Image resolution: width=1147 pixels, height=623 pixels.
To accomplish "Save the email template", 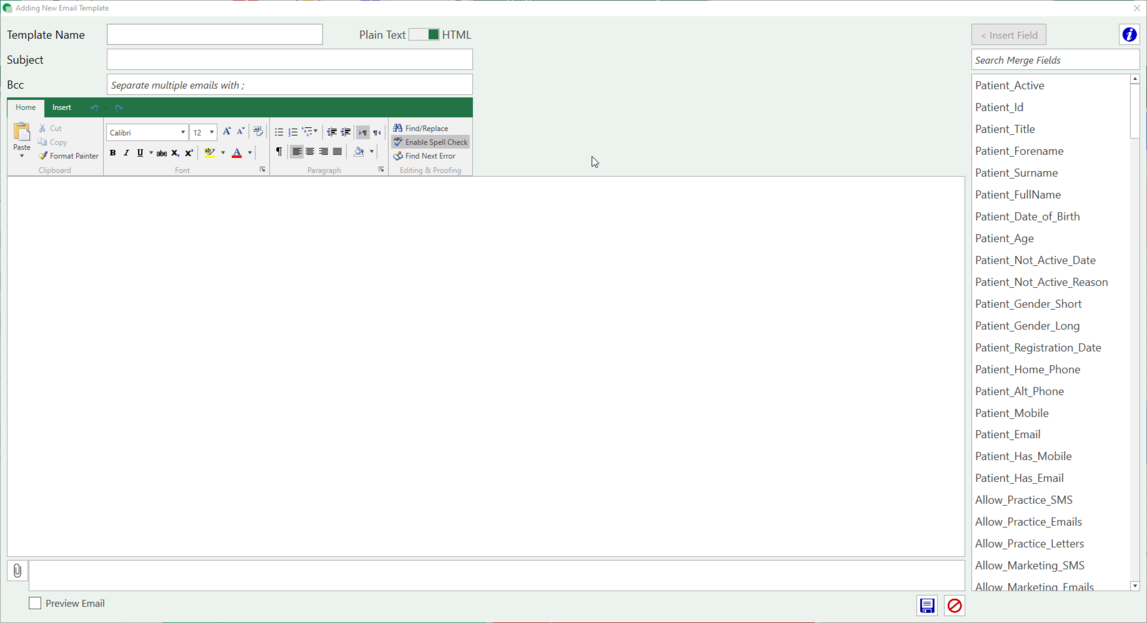I will (926, 605).
